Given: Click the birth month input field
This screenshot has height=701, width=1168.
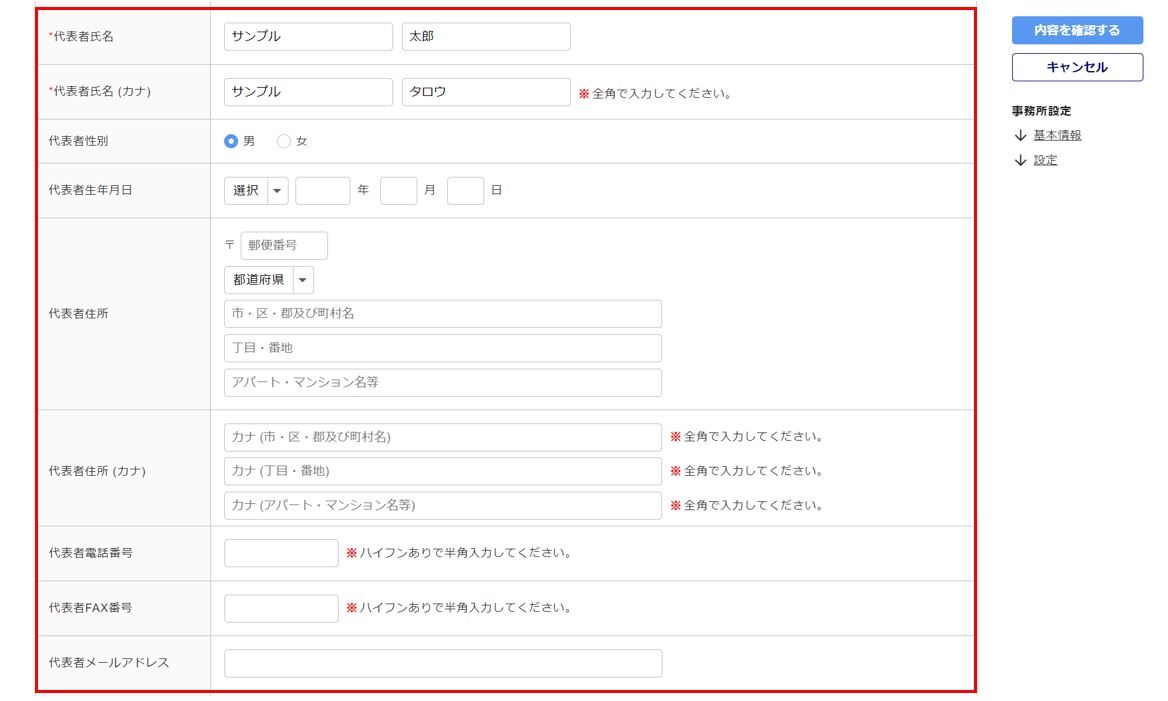Looking at the screenshot, I should [x=399, y=191].
